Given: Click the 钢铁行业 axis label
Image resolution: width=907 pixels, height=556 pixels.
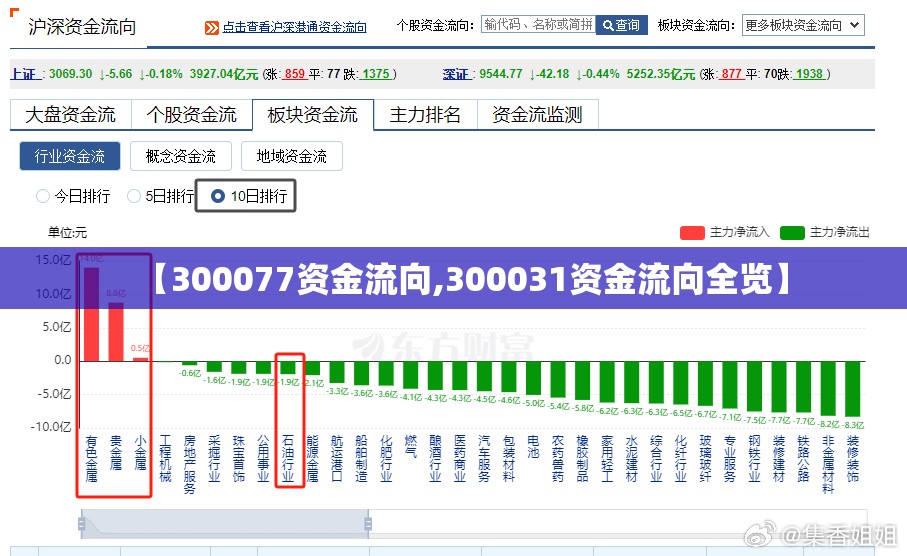Looking at the screenshot, I should click(x=754, y=459).
